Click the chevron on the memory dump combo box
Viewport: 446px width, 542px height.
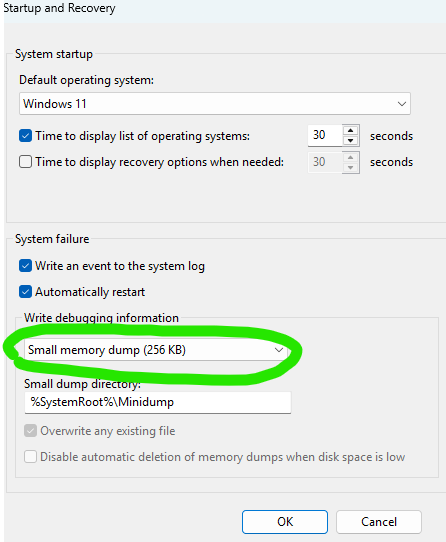pos(279,350)
